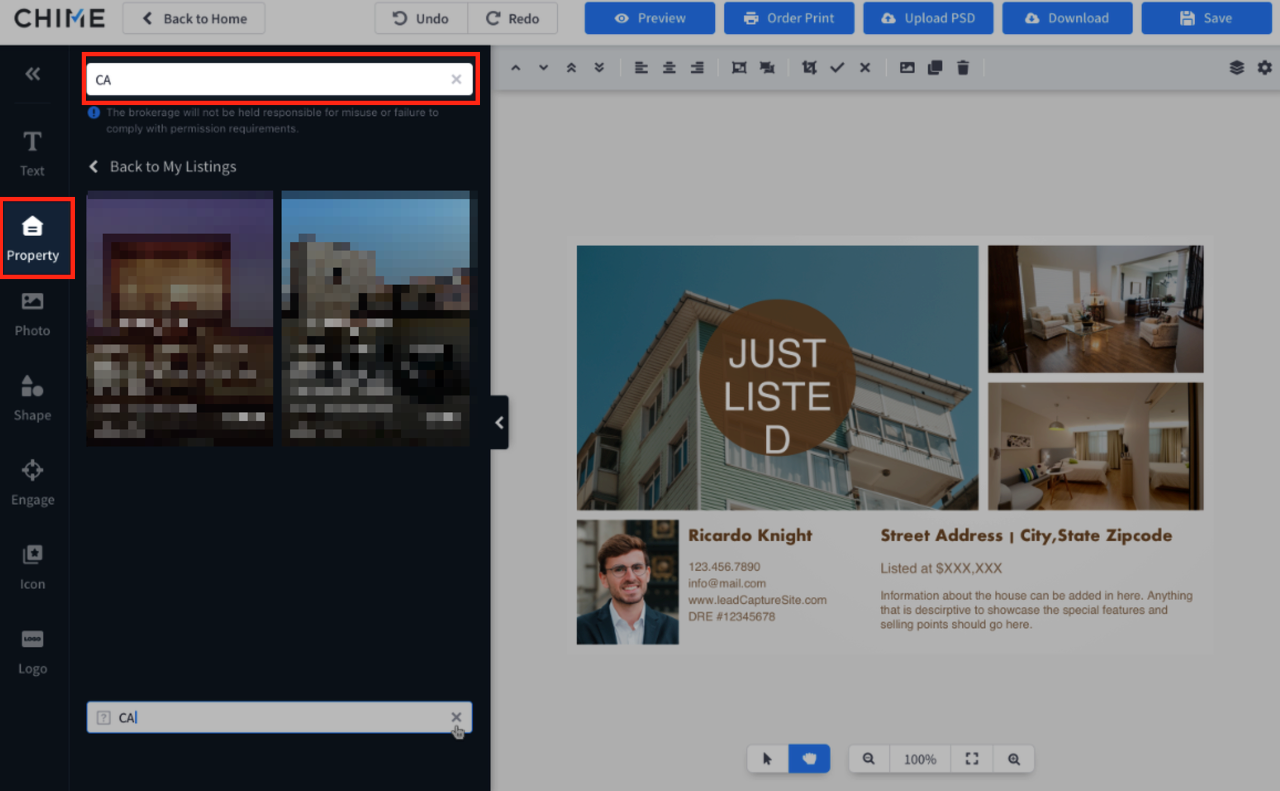Click the bottom CA text field

tap(279, 717)
